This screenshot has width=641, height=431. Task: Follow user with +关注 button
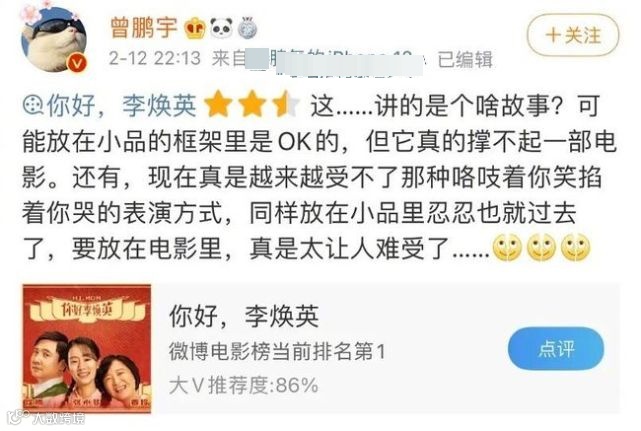coord(573,35)
